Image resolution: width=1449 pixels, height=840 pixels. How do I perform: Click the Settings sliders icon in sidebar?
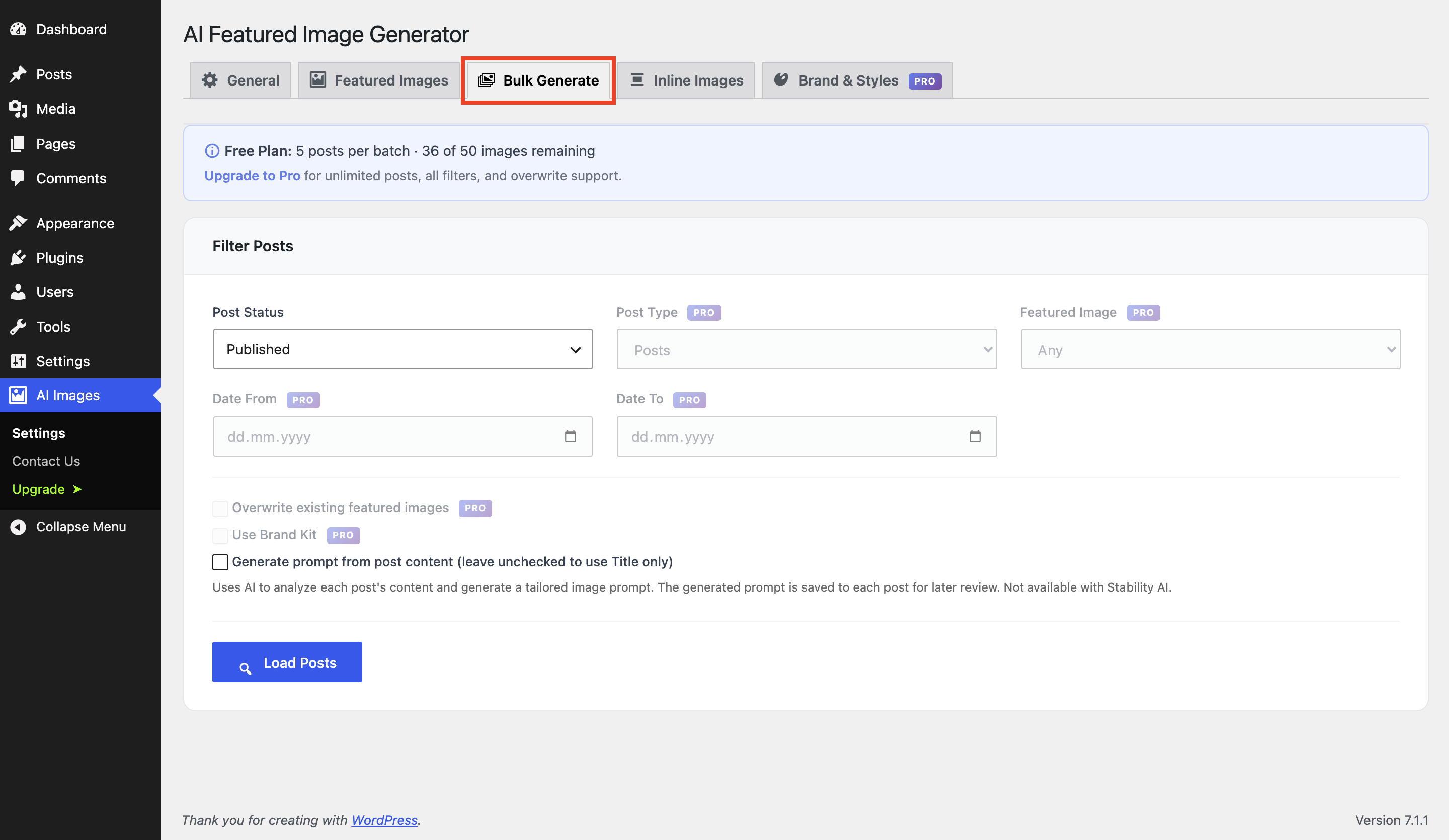pos(19,361)
